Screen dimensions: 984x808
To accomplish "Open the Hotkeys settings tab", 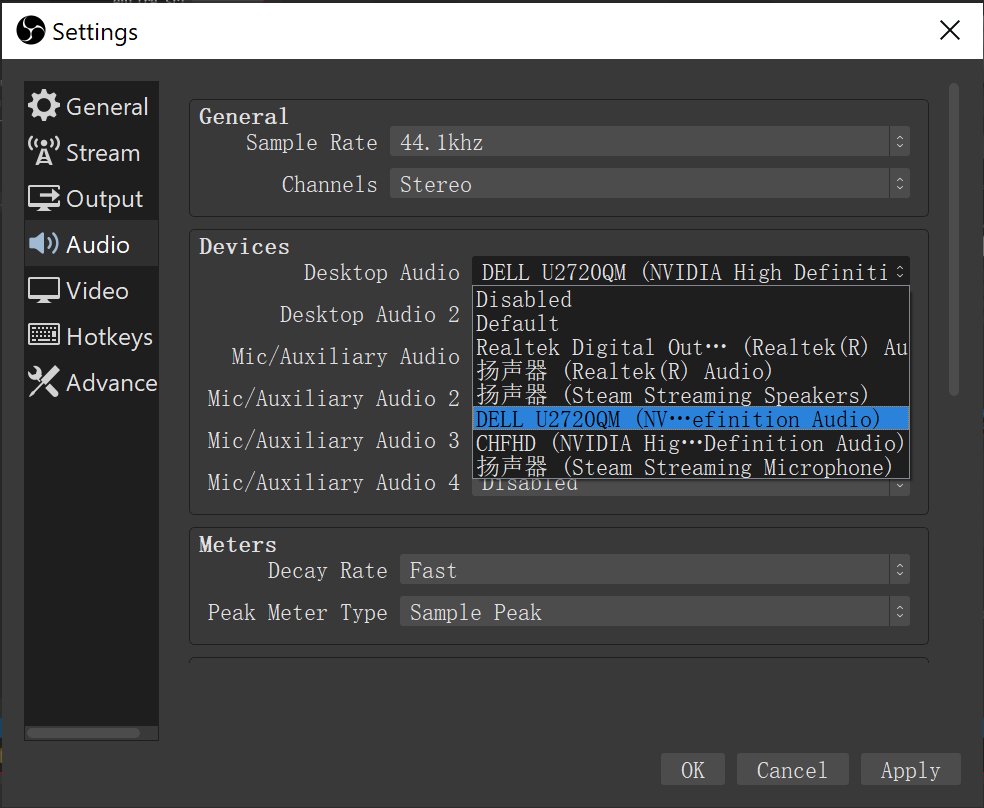I will [x=91, y=336].
